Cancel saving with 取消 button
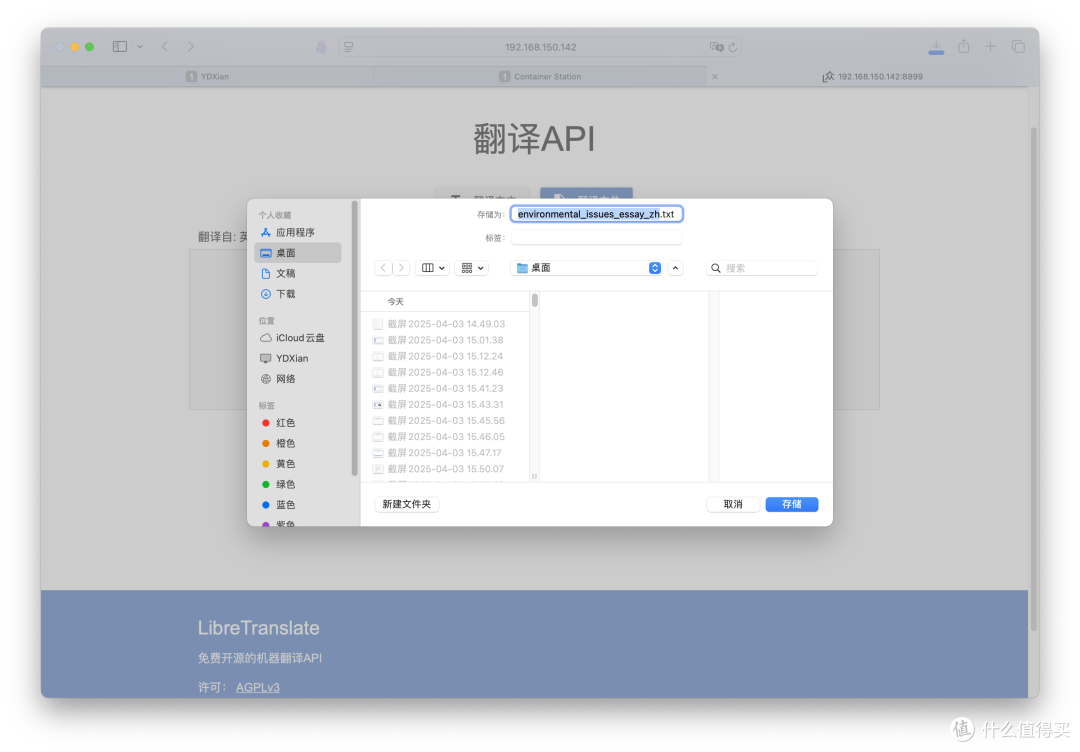The height and width of the screenshot is (752, 1080). coord(734,504)
